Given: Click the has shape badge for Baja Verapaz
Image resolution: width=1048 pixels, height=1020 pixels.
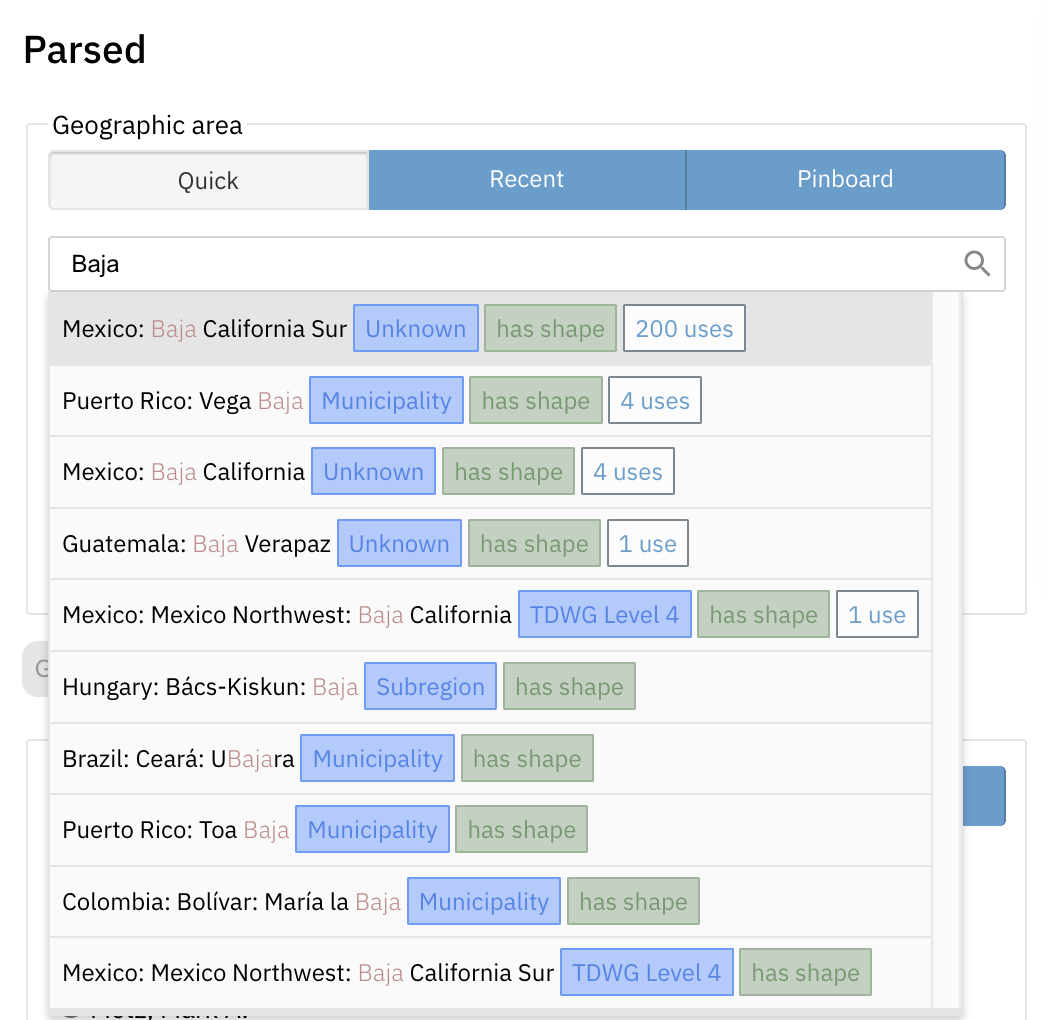Looking at the screenshot, I should tap(534, 543).
